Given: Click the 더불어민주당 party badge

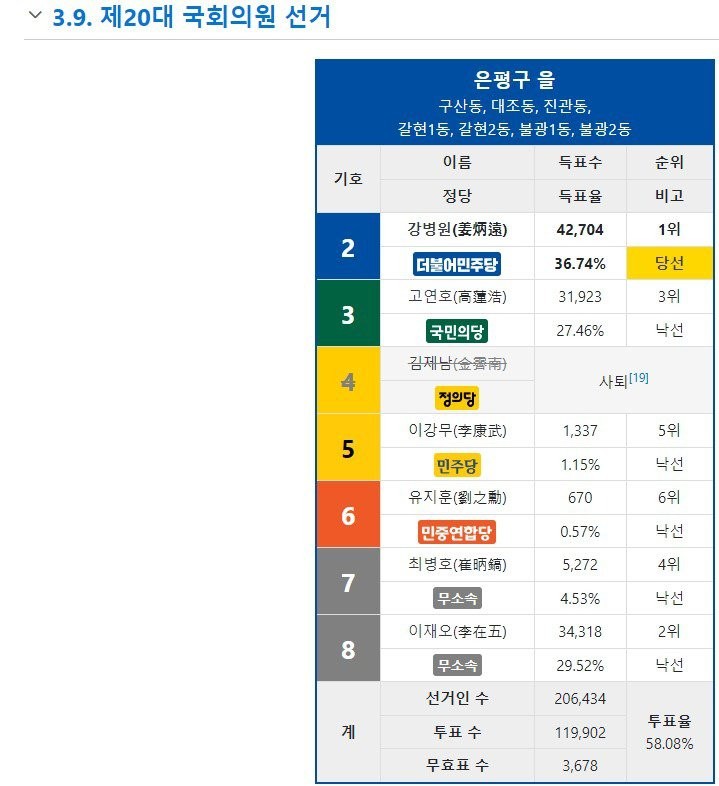Looking at the screenshot, I should 457,264.
